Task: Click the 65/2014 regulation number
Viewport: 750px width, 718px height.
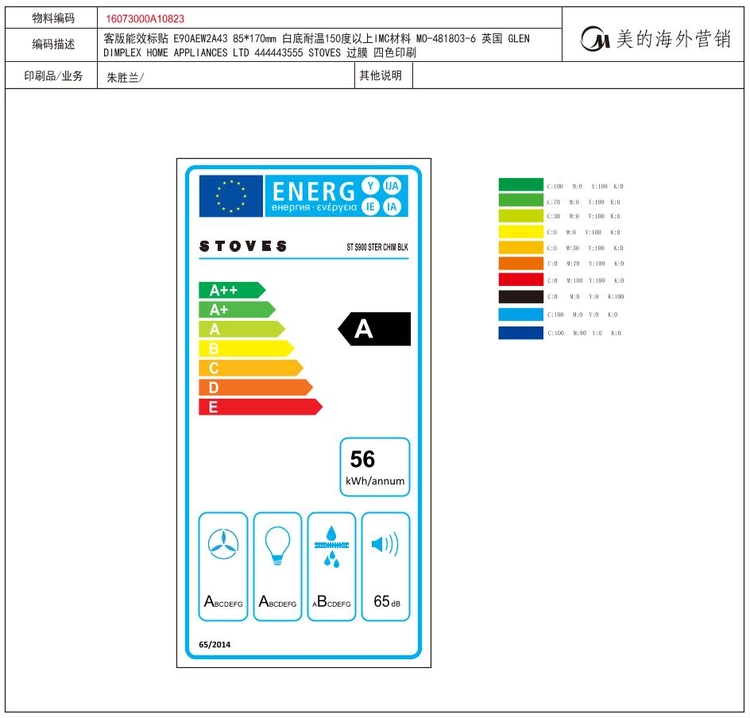Action: tap(214, 644)
